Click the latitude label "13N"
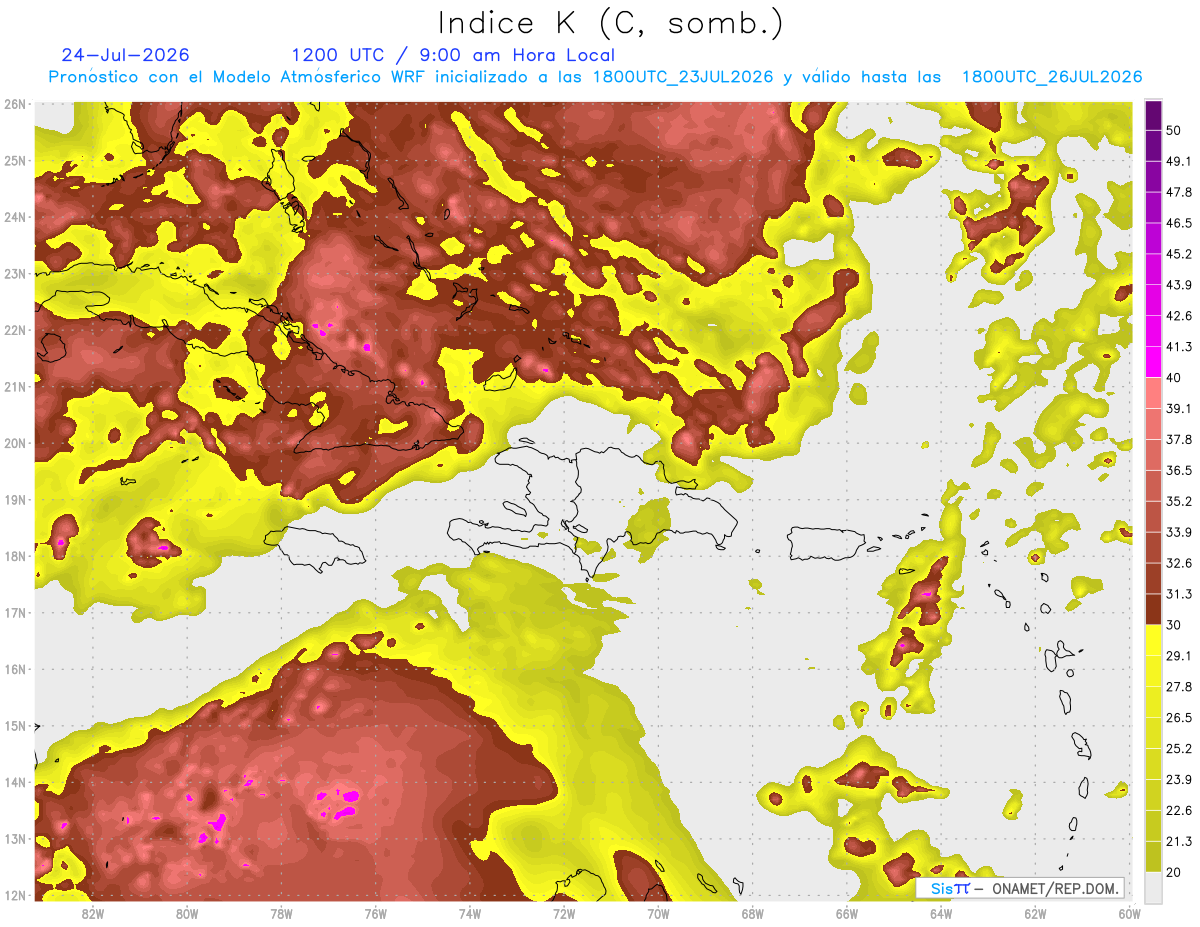The image size is (1200, 927). [15, 839]
